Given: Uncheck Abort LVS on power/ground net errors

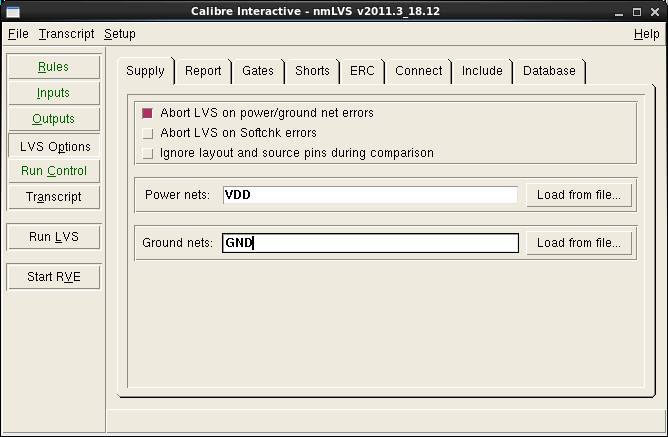Looking at the screenshot, I should [147, 113].
